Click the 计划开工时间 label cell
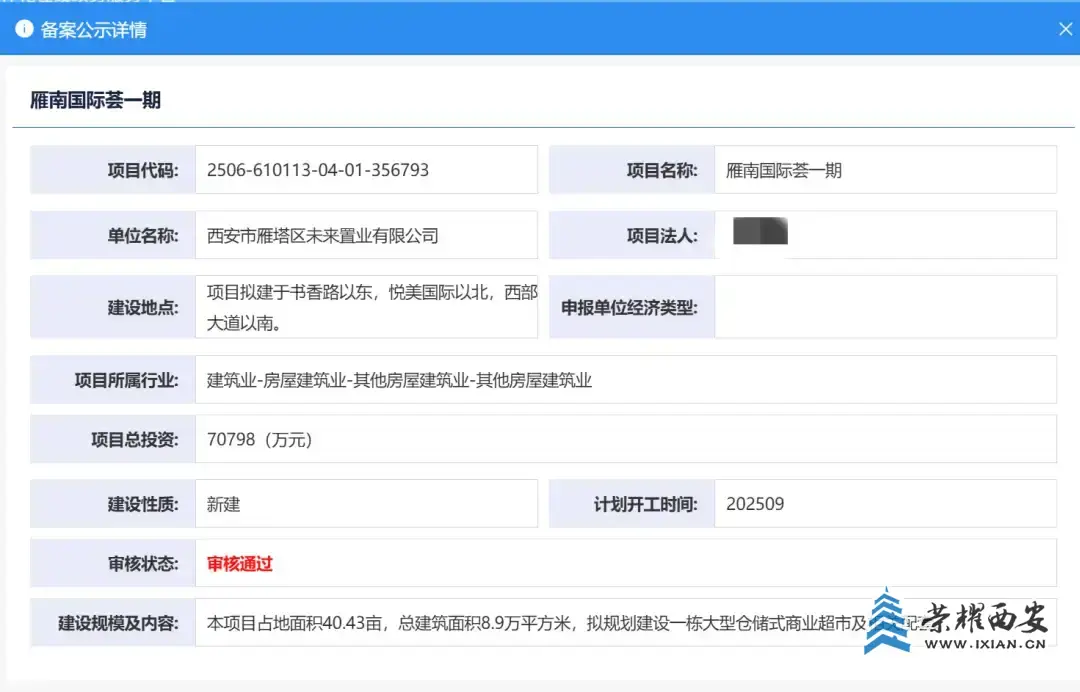The image size is (1080, 692). [632, 504]
